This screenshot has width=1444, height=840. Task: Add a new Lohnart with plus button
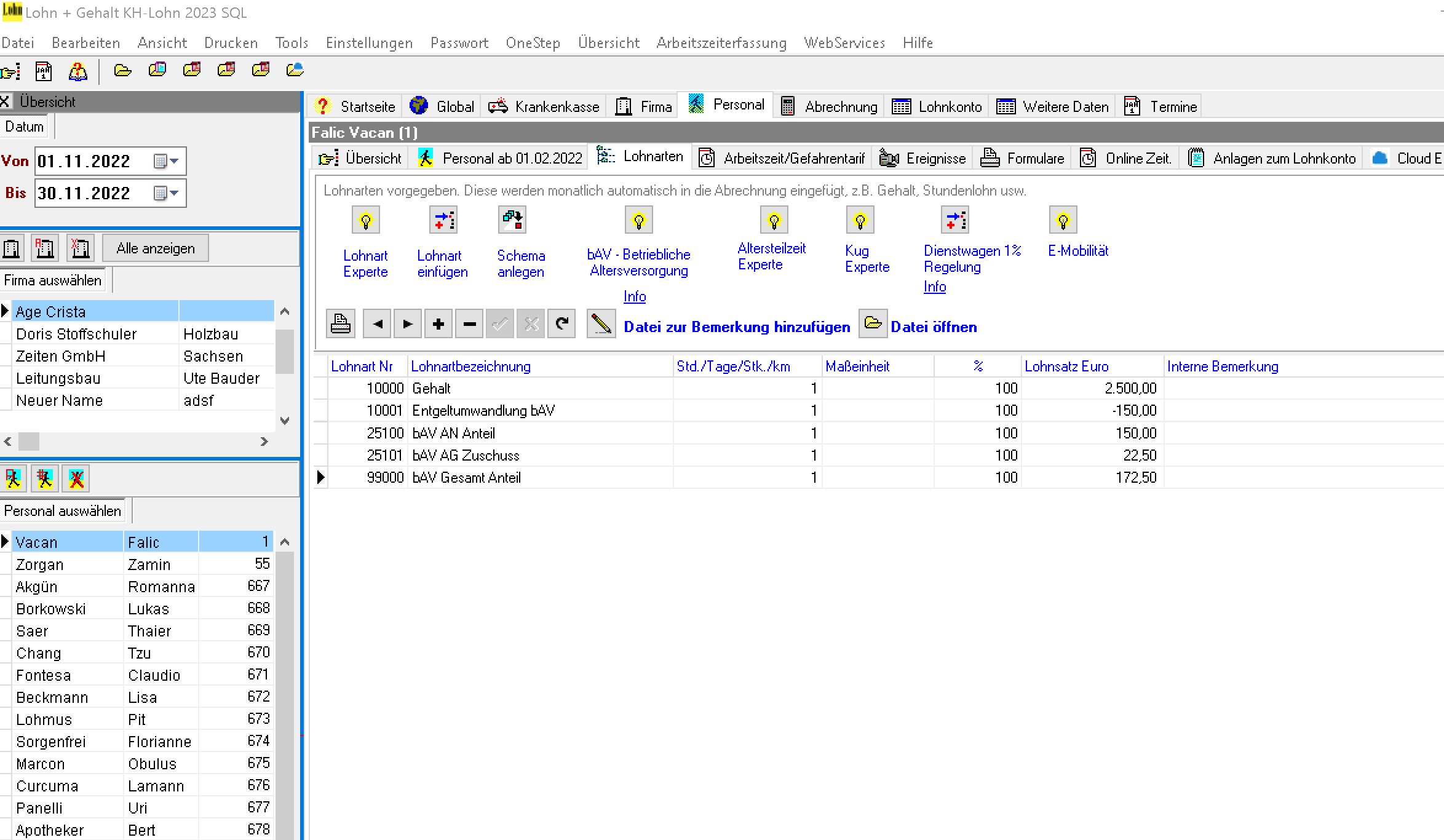(438, 324)
